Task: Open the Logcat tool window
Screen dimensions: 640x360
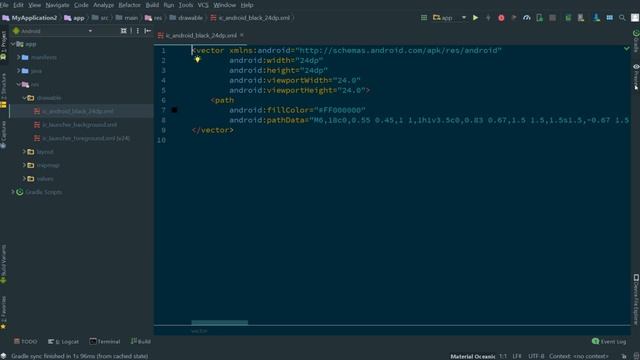Action: [x=63, y=341]
